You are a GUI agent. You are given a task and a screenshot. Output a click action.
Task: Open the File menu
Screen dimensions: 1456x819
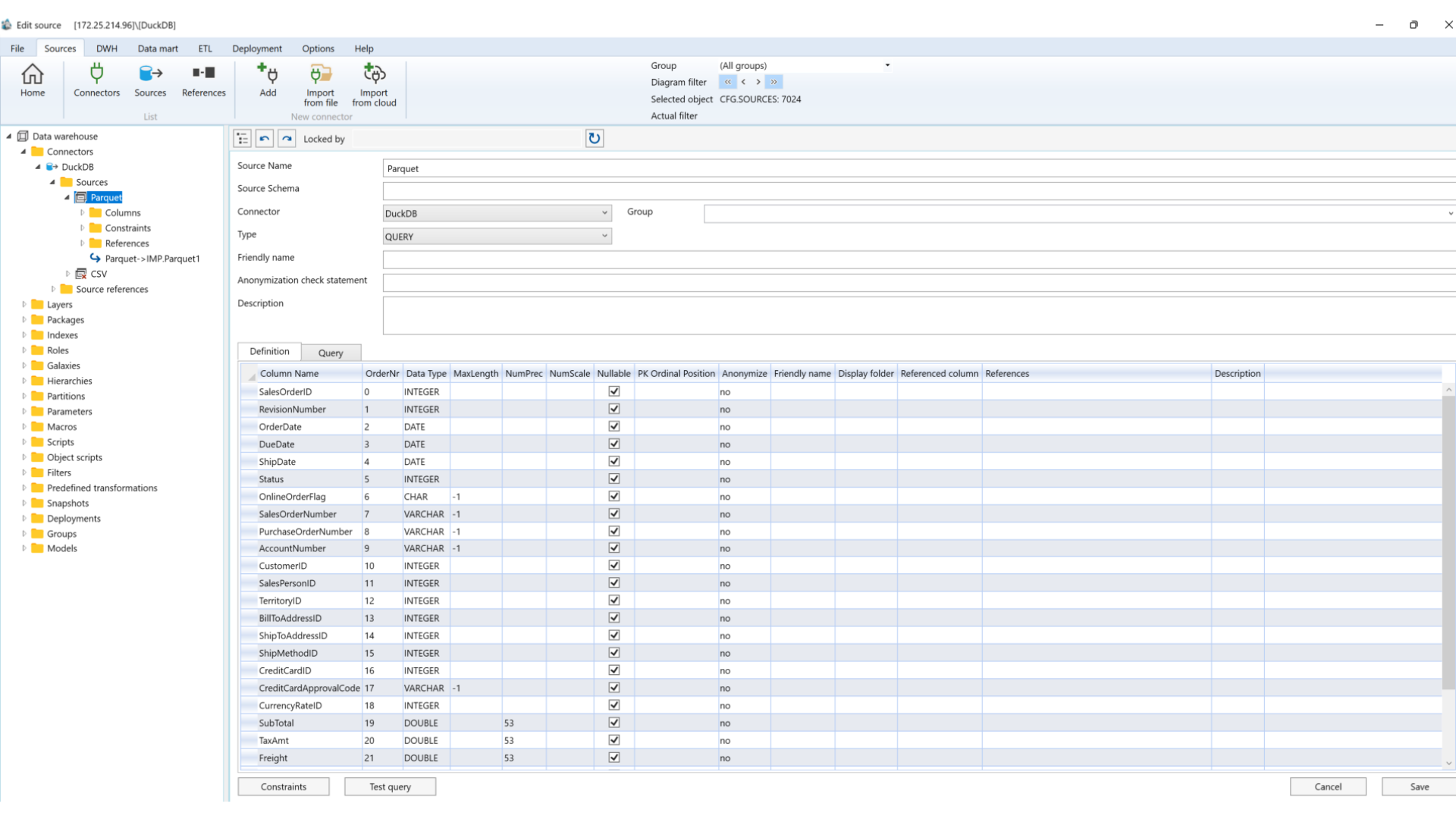click(17, 49)
